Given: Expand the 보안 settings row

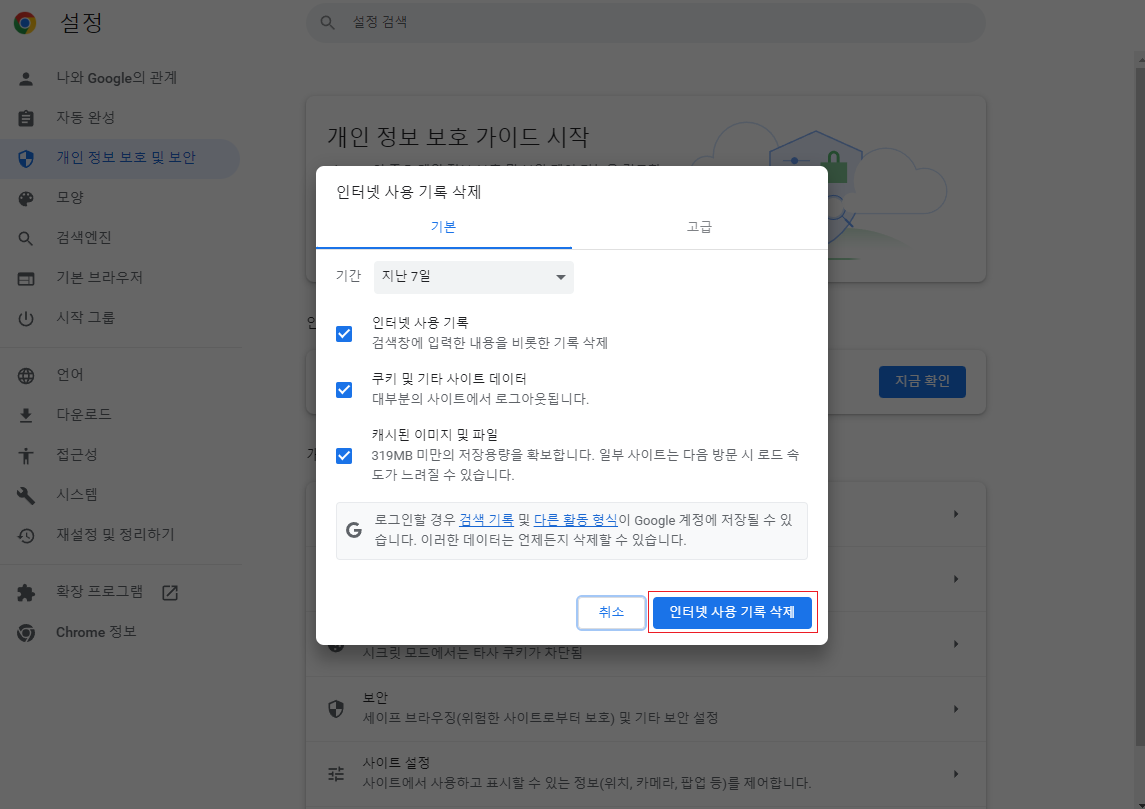Looking at the screenshot, I should 644,708.
